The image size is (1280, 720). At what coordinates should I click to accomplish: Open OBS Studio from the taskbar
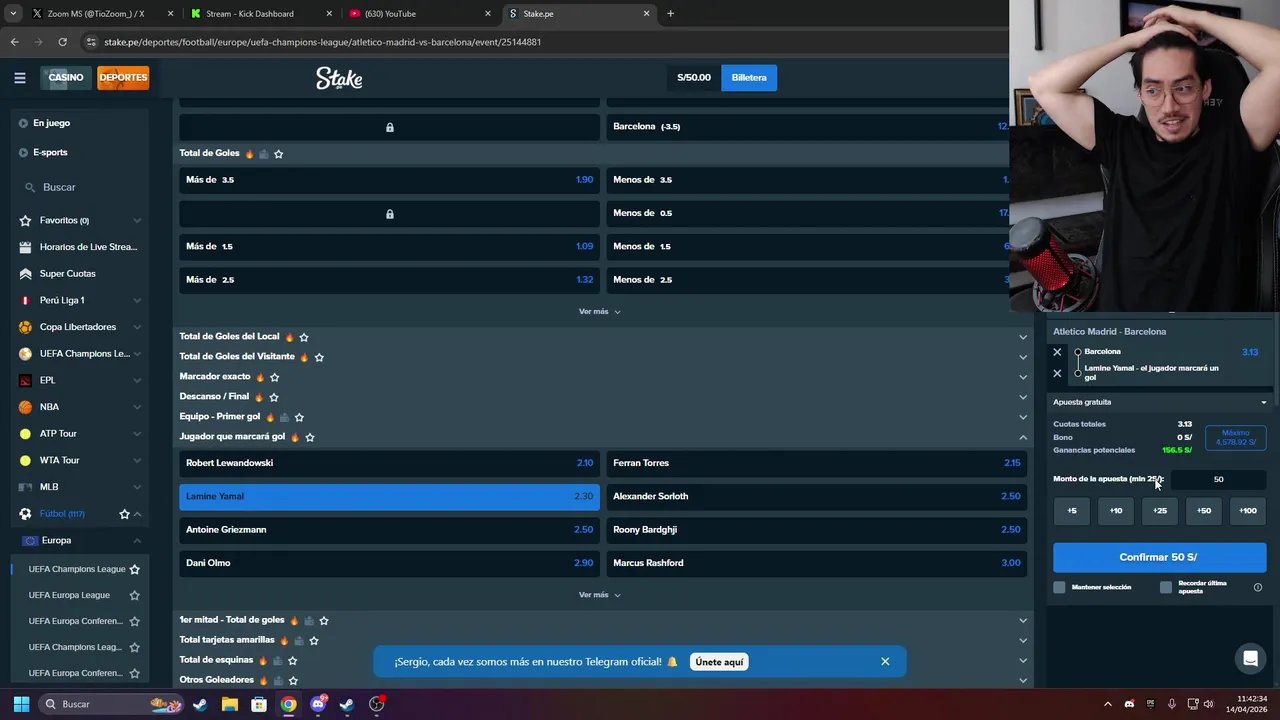point(376,704)
